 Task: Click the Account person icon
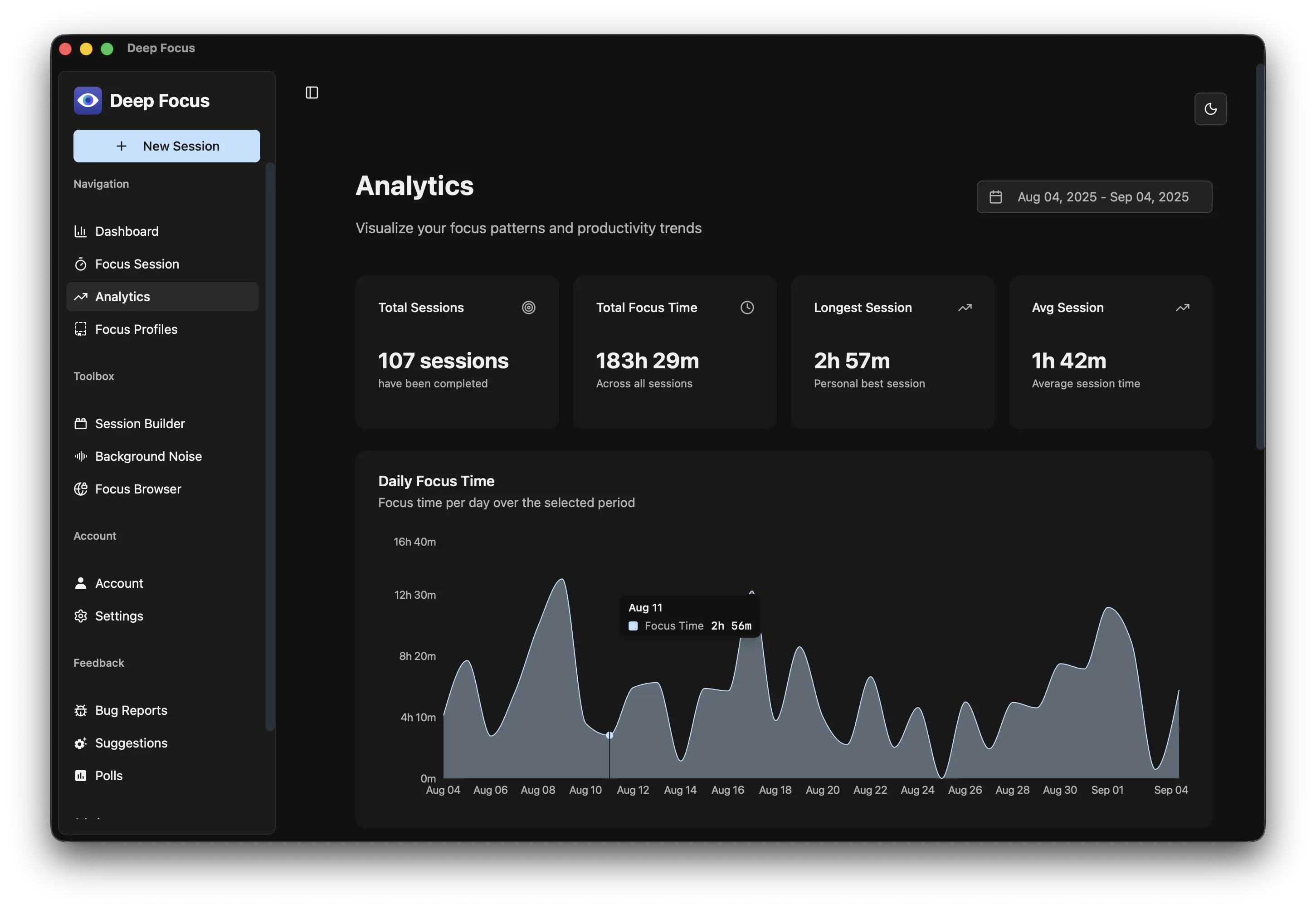pyautogui.click(x=81, y=583)
